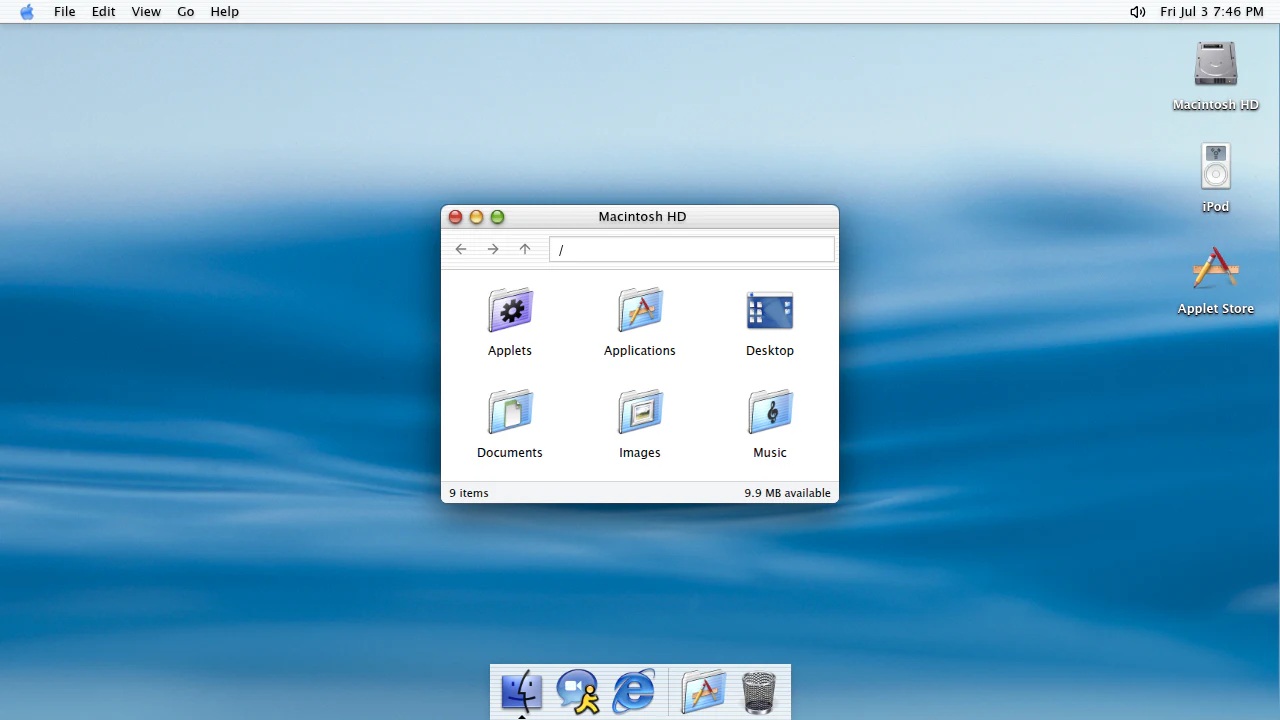Open the Go menu

coord(186,12)
